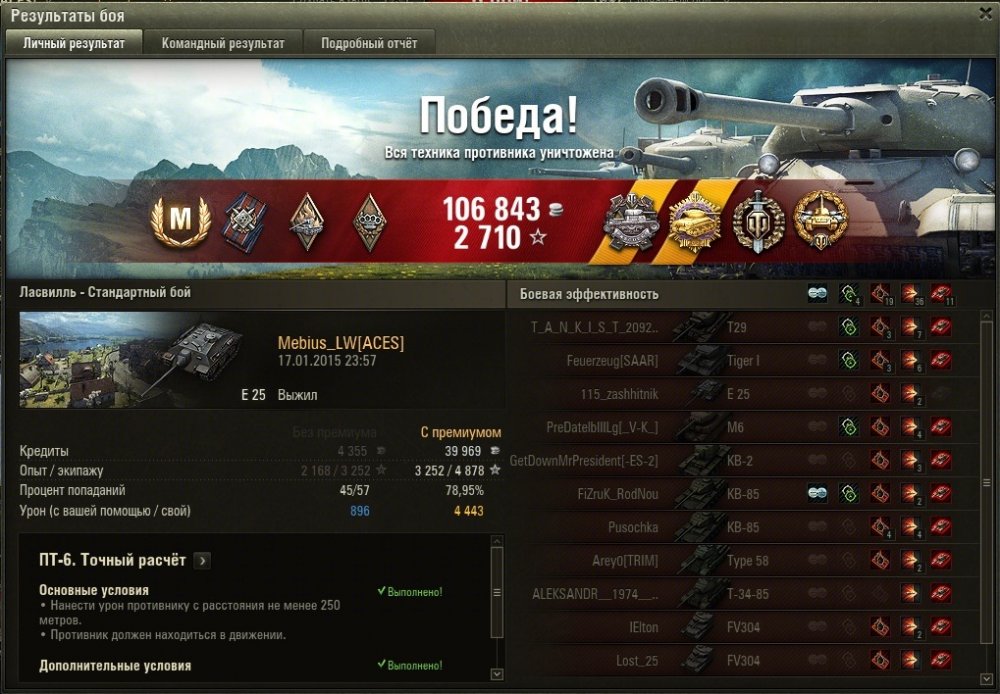Click the damage icon in T29 row
The width and height of the screenshot is (1000, 694).
click(911, 327)
